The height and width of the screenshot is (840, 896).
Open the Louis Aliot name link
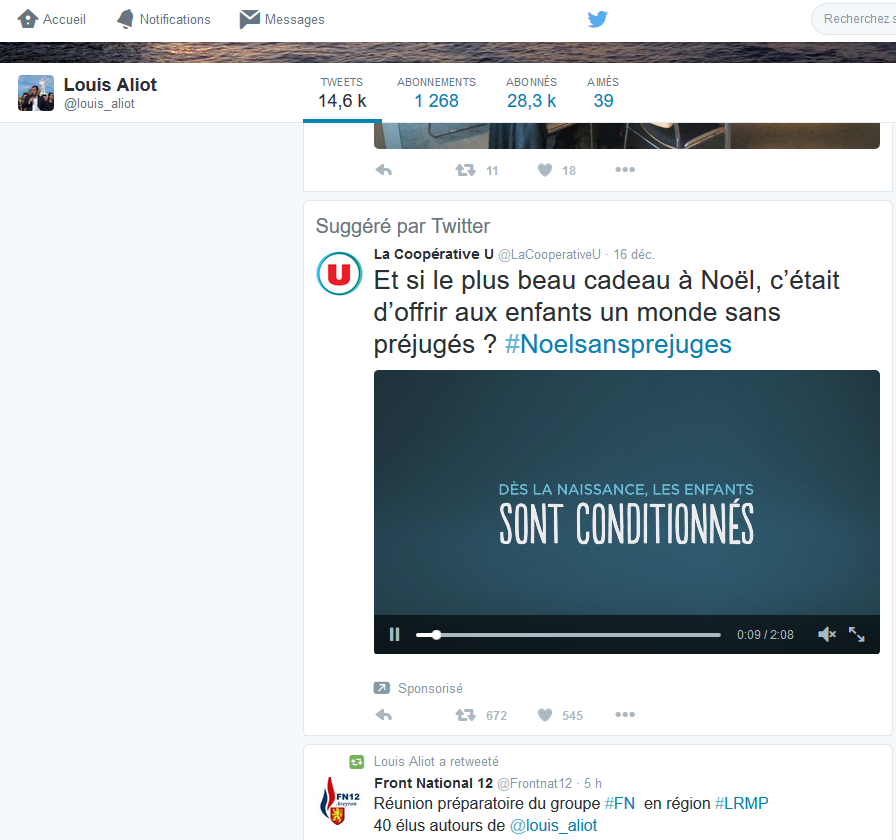(x=110, y=85)
